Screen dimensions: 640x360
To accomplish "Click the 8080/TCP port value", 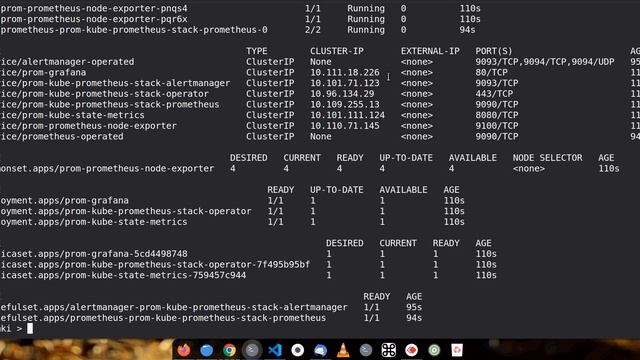I will point(497,115).
